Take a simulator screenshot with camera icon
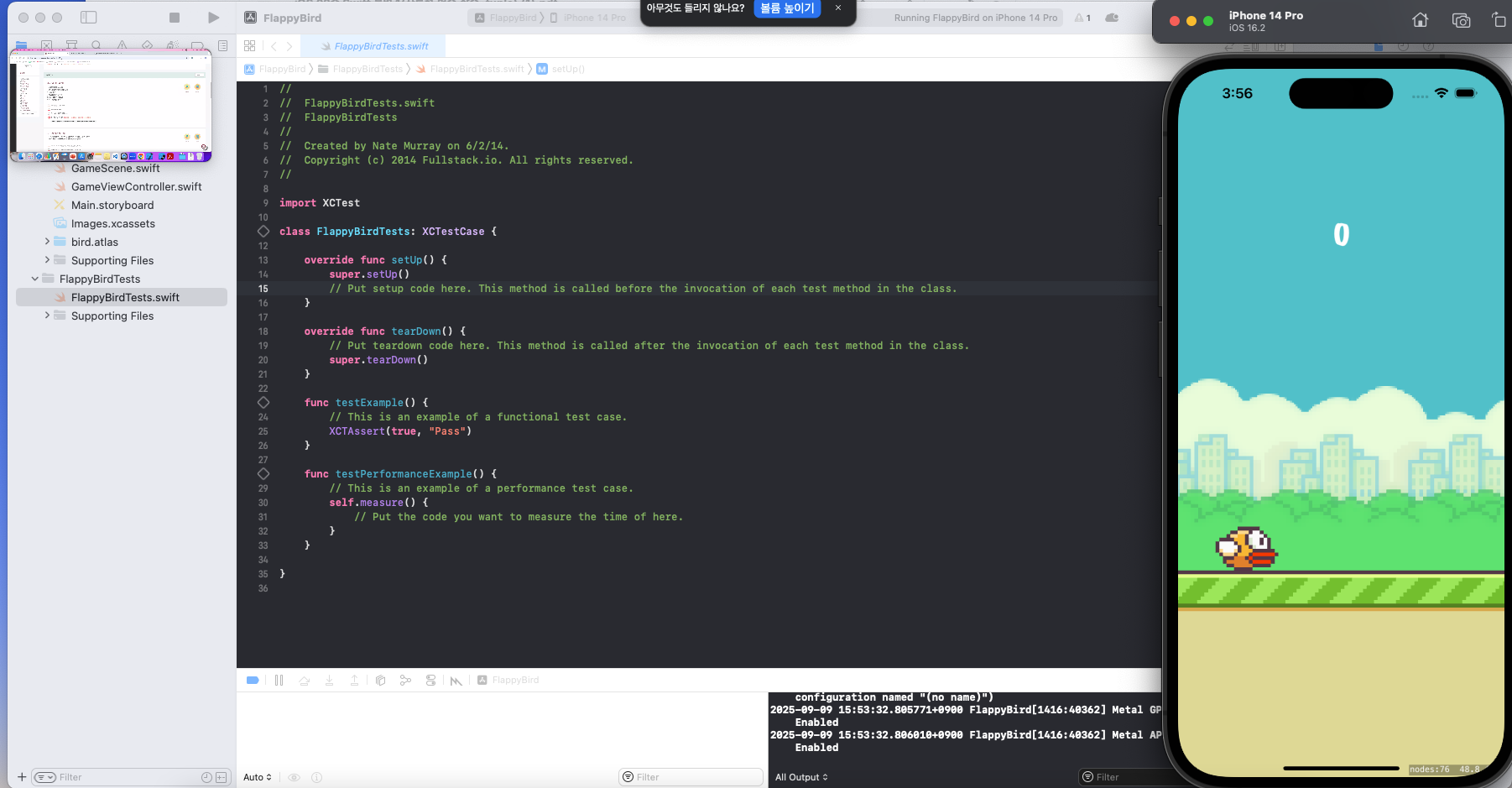 (1461, 20)
